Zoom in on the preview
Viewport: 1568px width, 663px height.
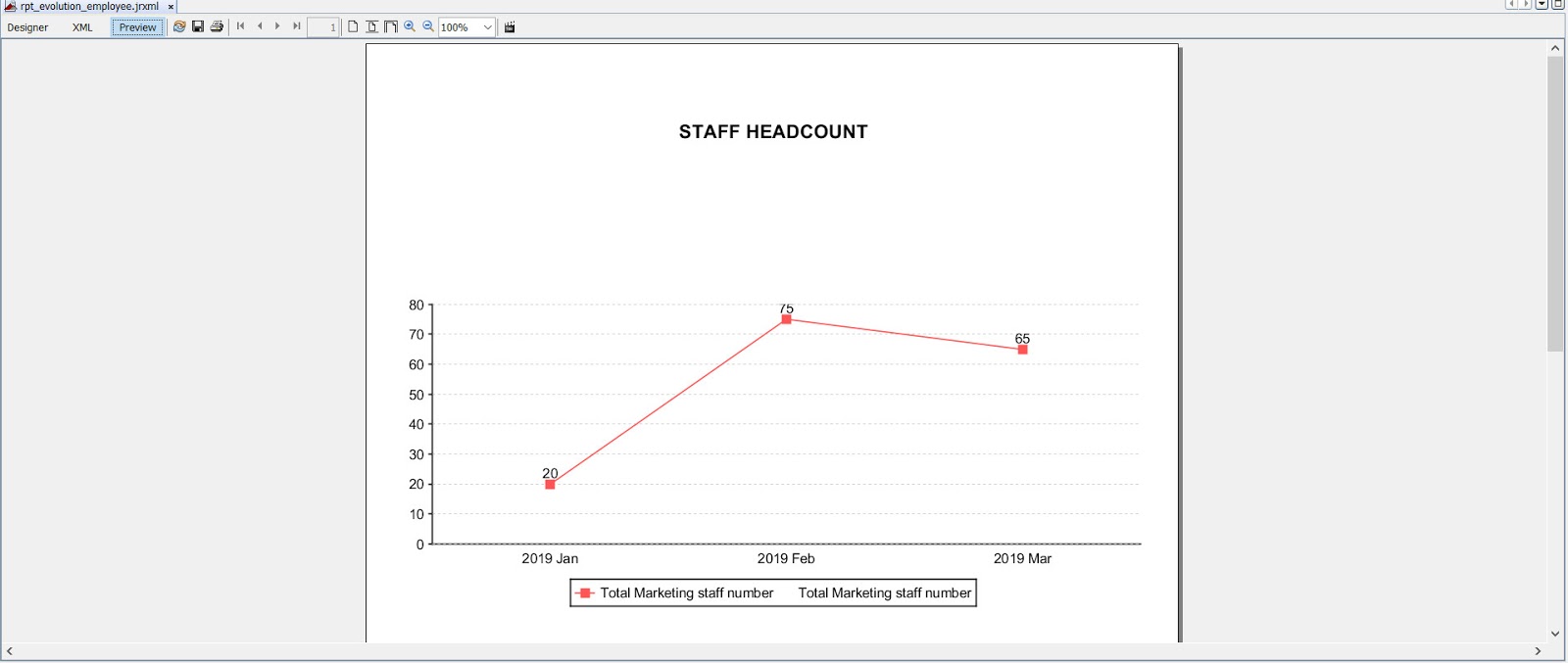[410, 26]
